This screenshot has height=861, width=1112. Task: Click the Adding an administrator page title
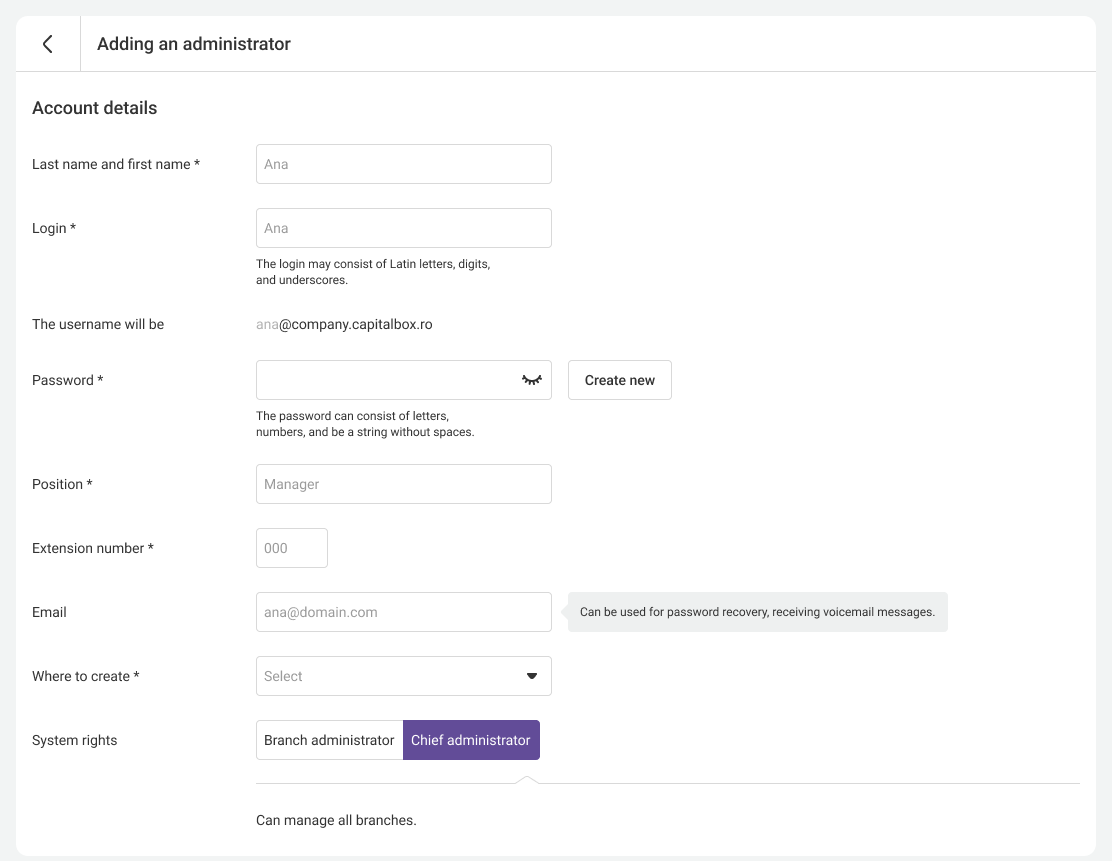click(x=194, y=44)
